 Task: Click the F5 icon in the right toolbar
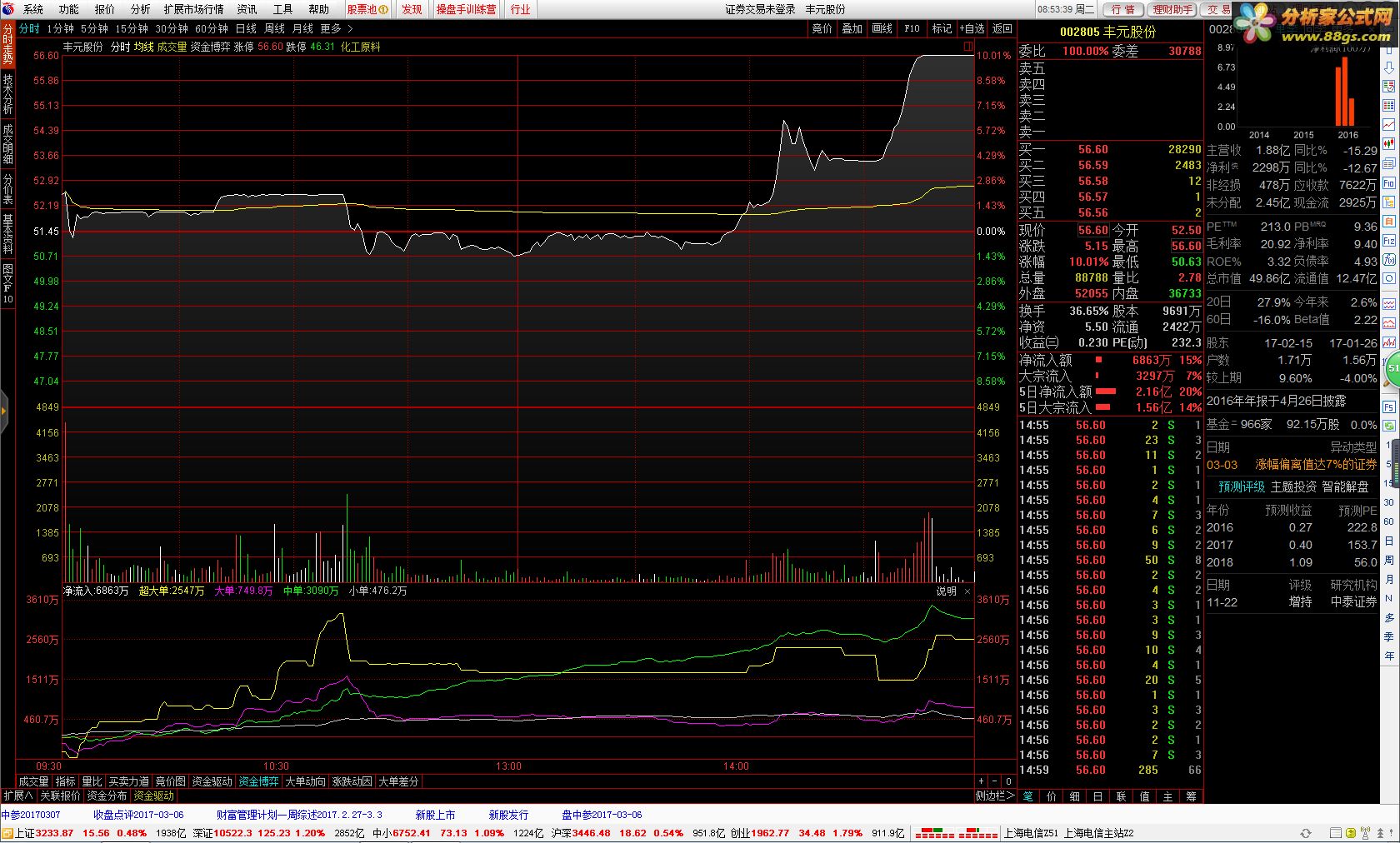coord(1389,407)
